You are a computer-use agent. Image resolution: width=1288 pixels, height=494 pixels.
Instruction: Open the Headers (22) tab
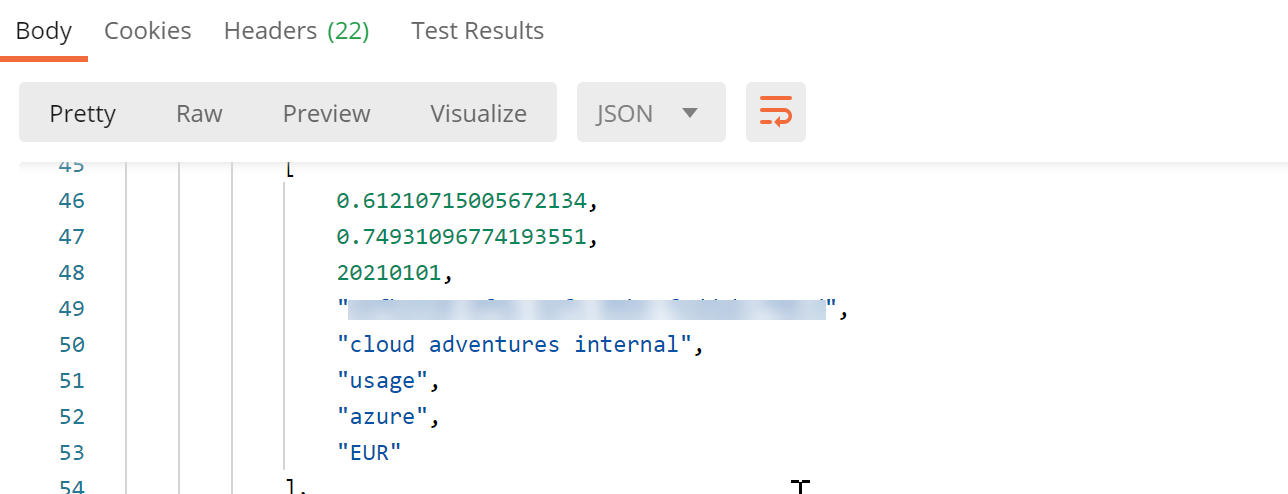tap(296, 31)
